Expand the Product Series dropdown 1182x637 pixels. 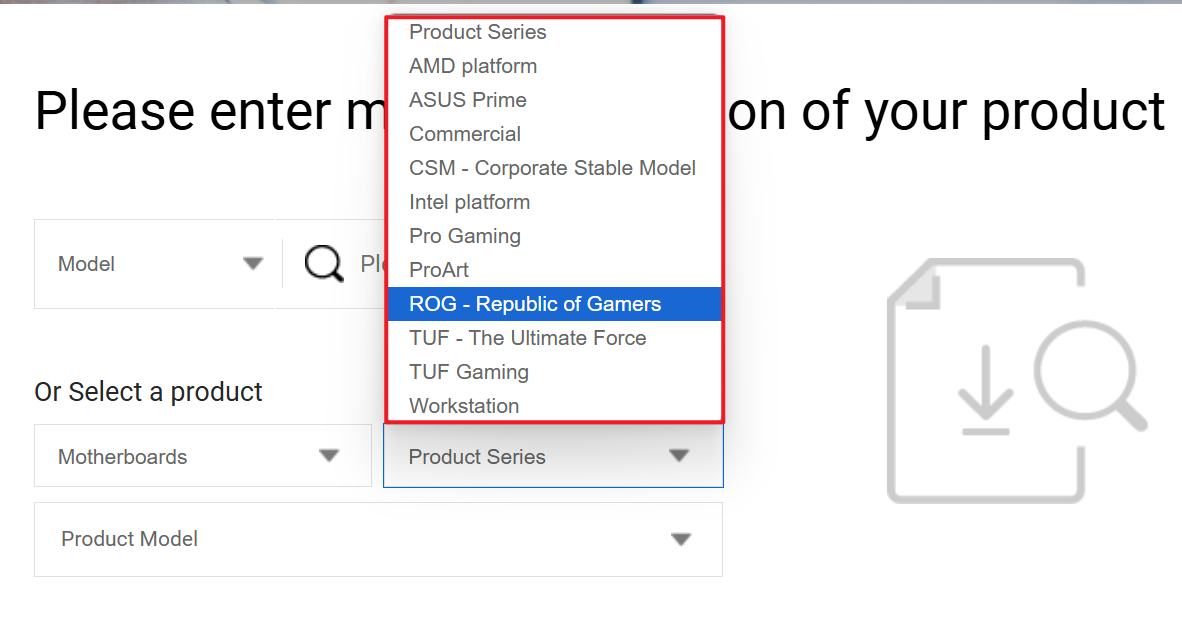(553, 456)
